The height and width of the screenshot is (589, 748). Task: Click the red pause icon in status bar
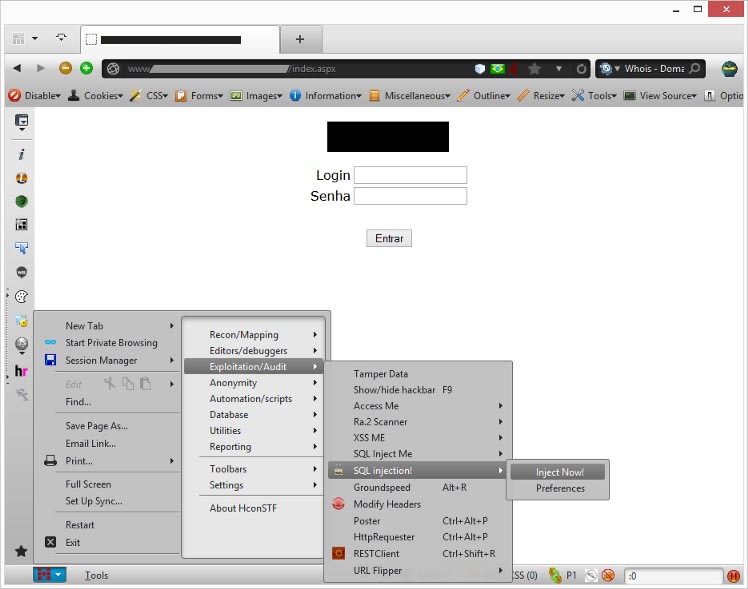(x=733, y=576)
